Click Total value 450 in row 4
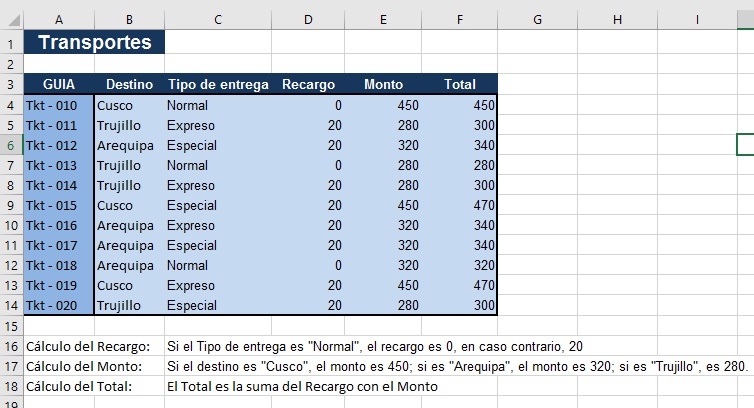Image resolution: width=754 pixels, height=408 pixels. (460, 105)
